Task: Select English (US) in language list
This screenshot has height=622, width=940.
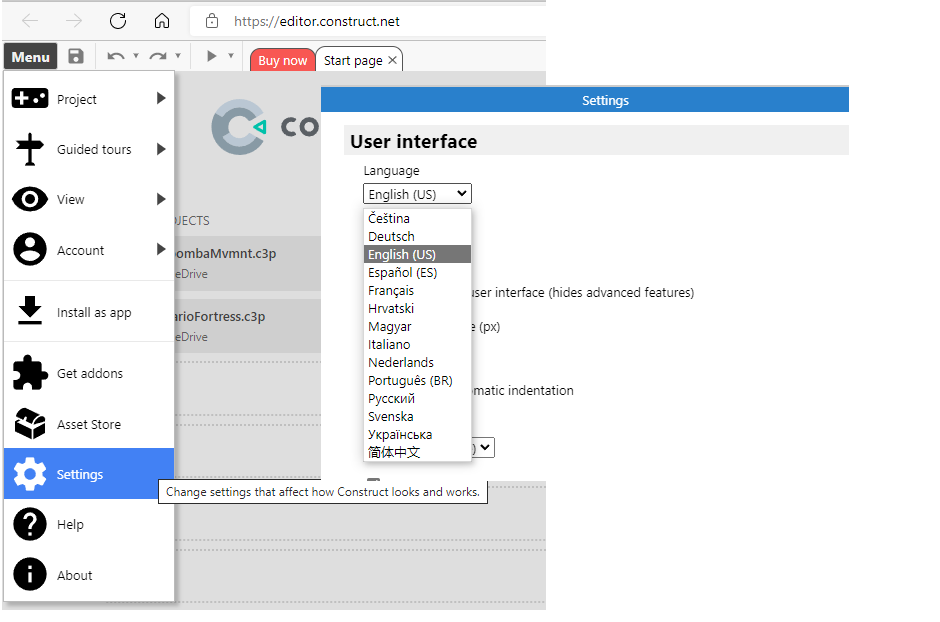Action: pyautogui.click(x=417, y=254)
